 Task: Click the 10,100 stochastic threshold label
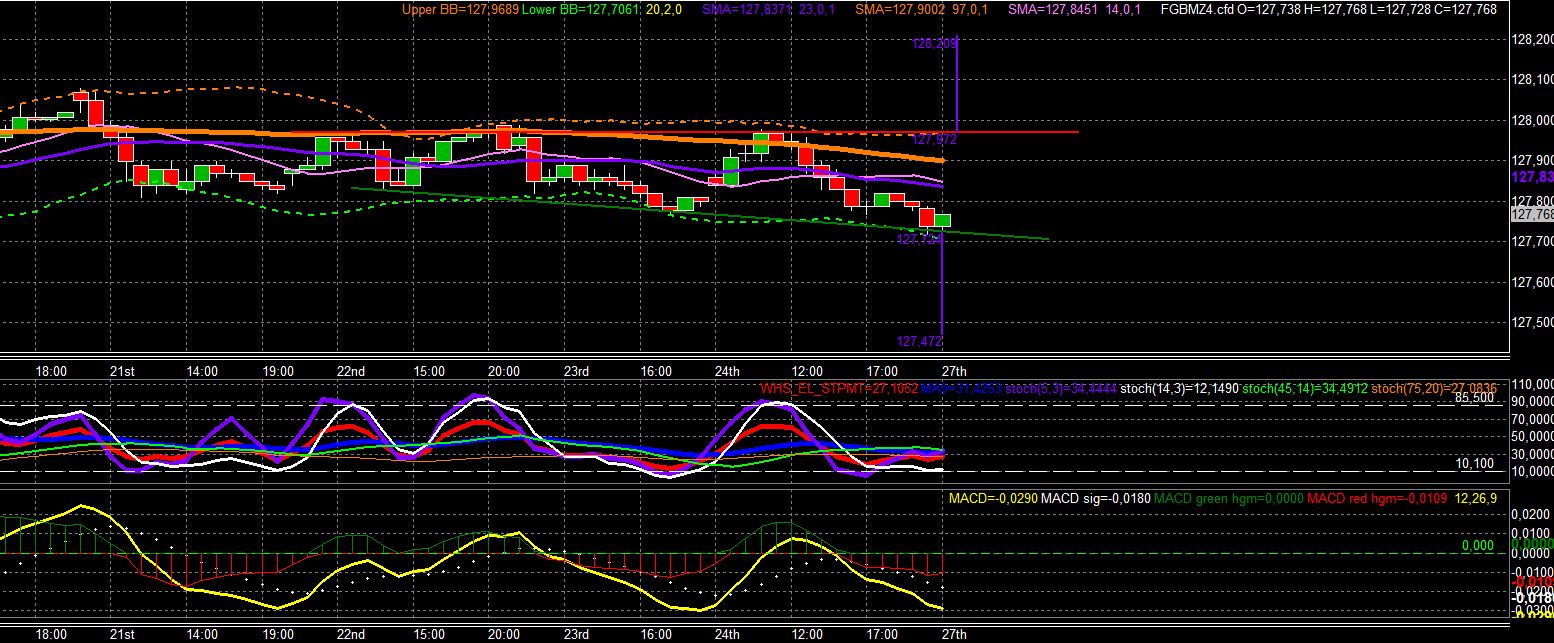click(x=1475, y=464)
